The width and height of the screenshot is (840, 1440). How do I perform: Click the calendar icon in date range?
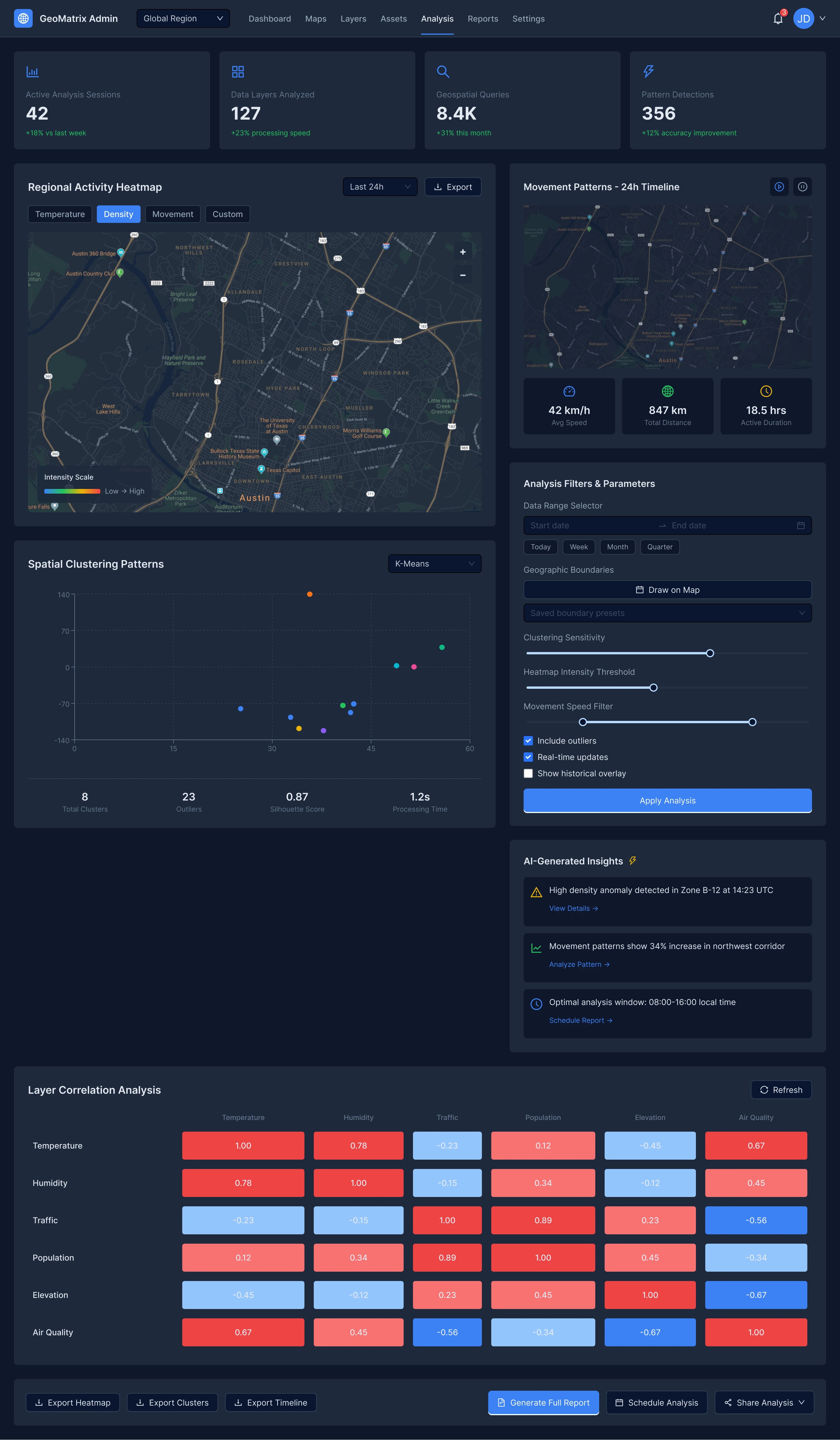[801, 526]
